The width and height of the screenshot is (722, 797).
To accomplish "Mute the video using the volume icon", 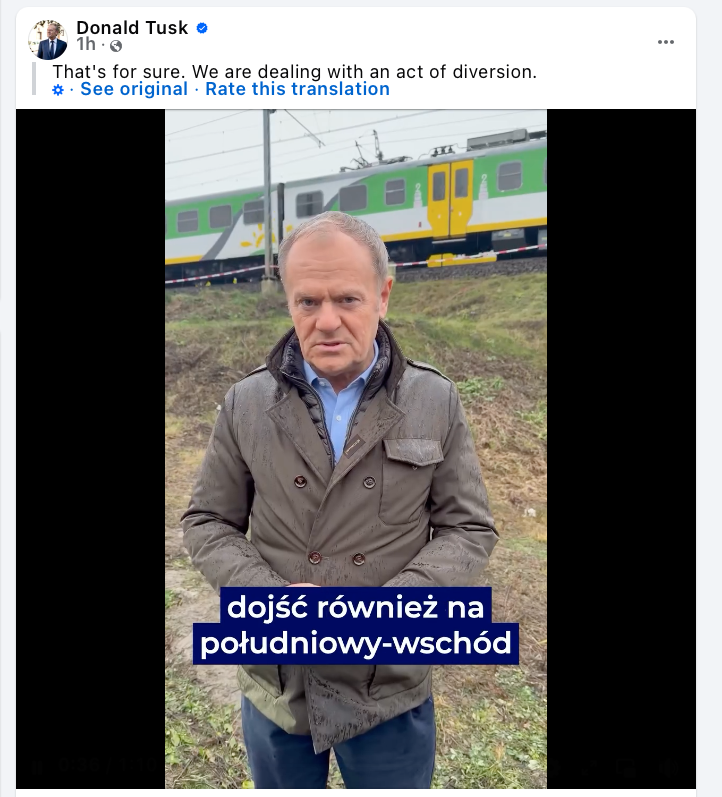I will tap(670, 766).
